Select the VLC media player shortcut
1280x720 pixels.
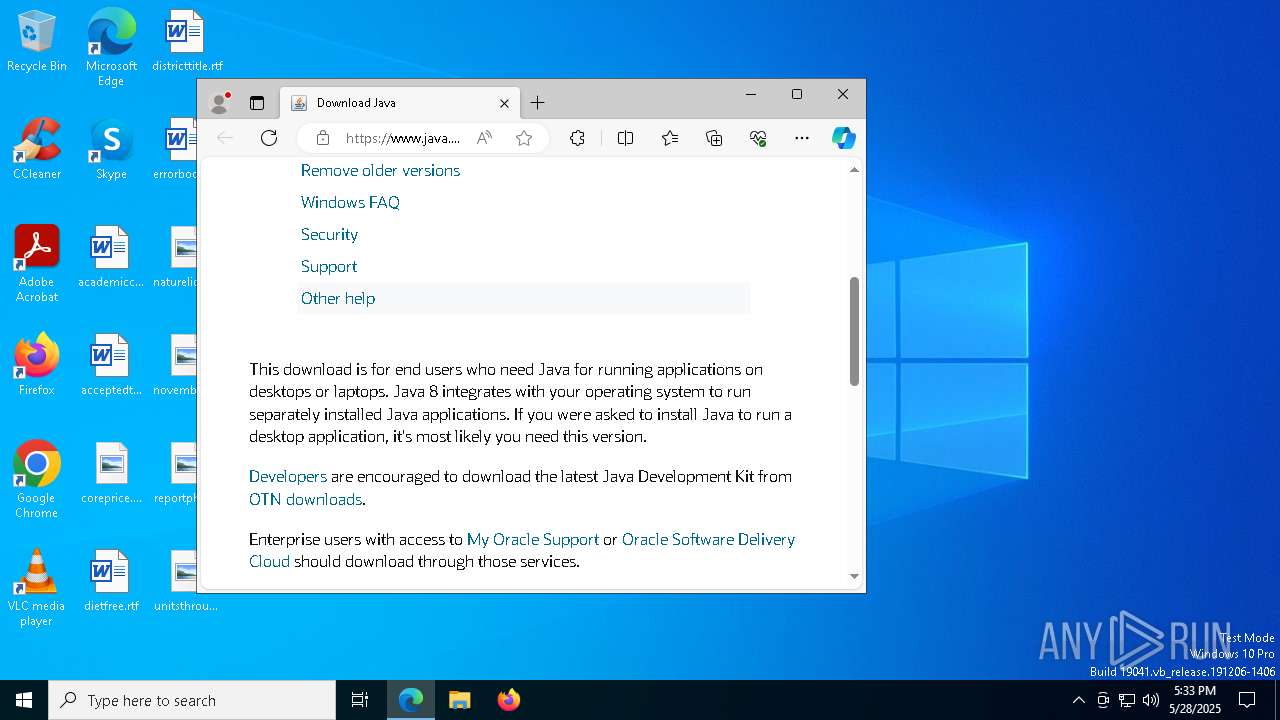click(37, 588)
